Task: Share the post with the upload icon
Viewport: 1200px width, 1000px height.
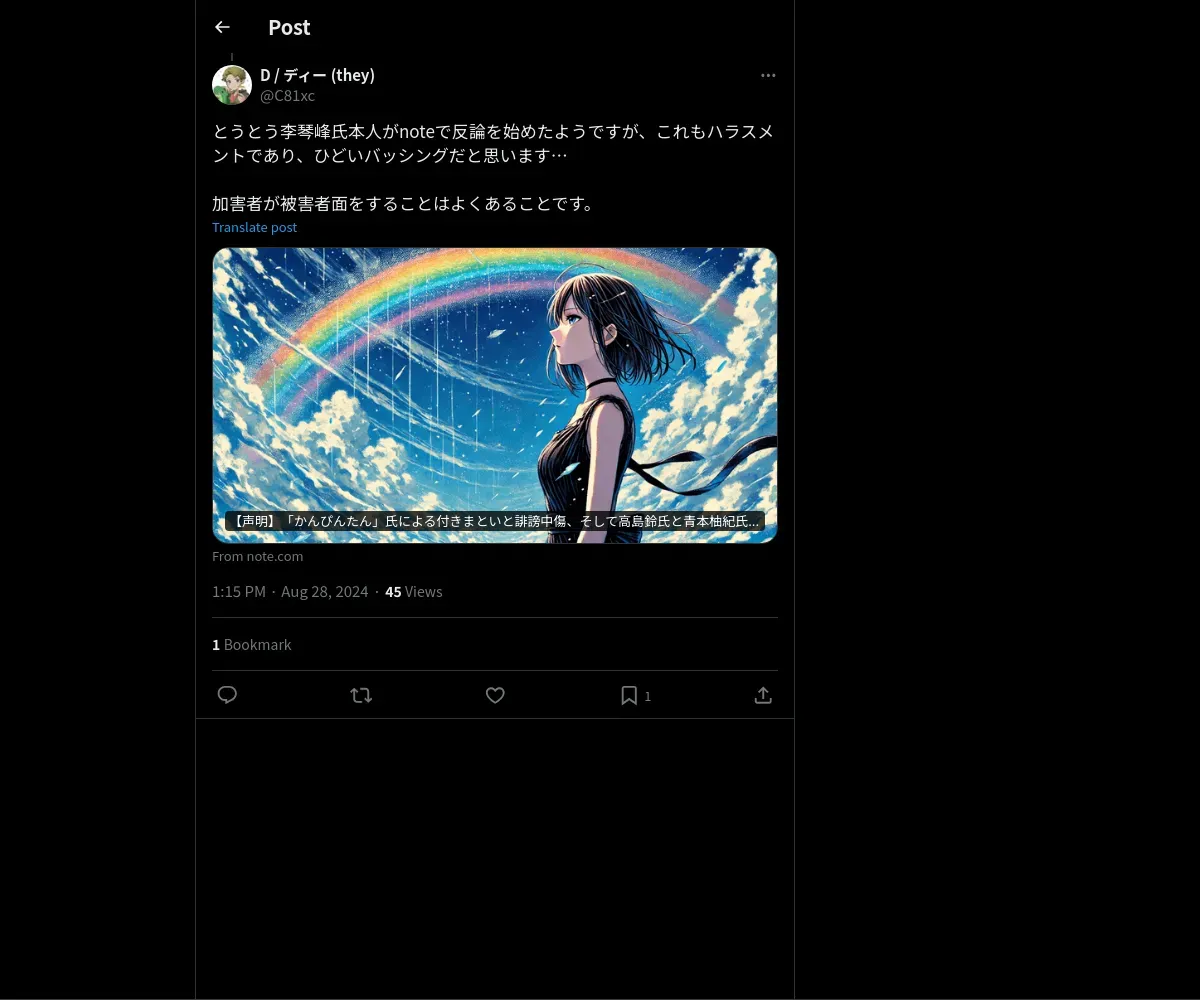Action: coord(763,695)
